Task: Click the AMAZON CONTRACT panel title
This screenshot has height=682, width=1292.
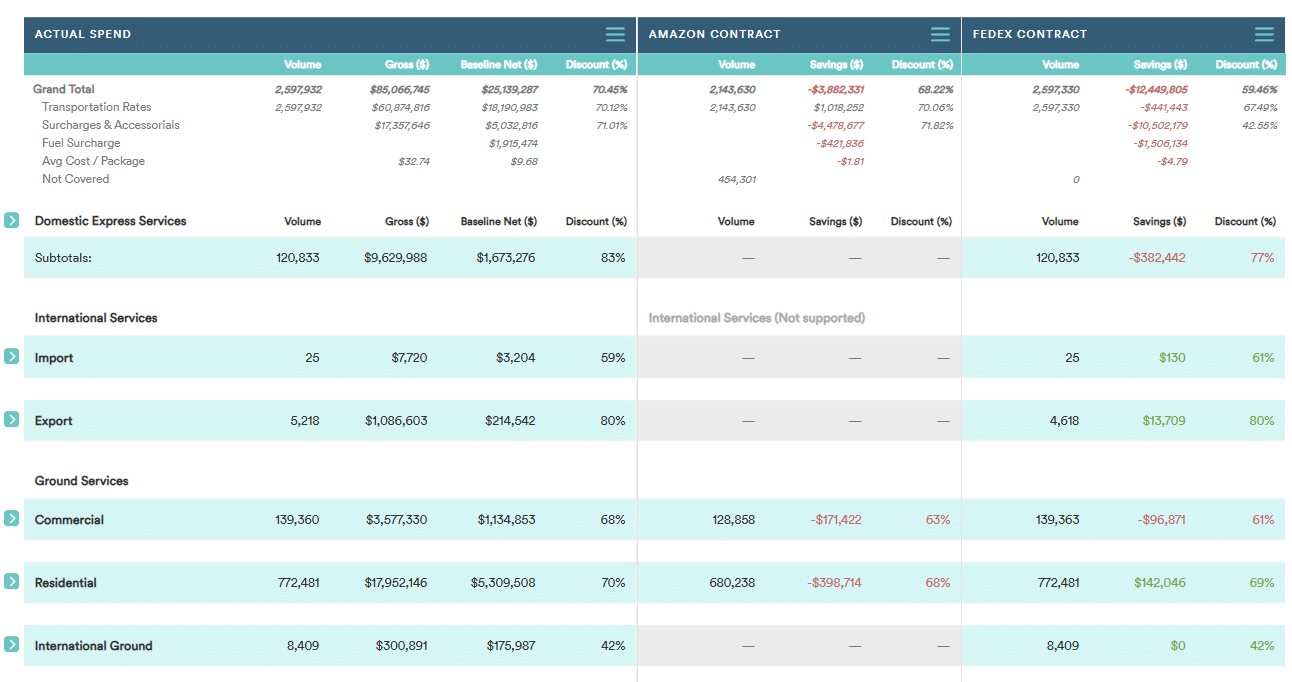Action: tap(714, 34)
